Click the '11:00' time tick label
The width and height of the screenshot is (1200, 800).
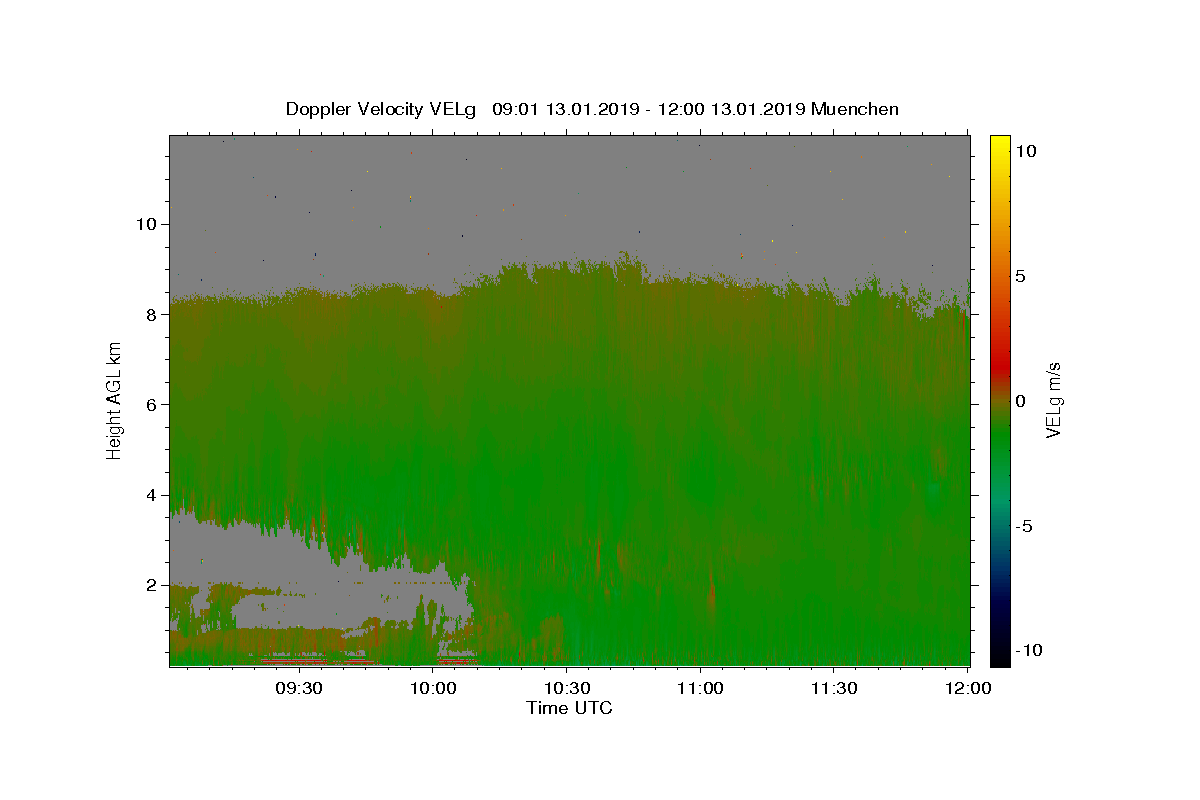pyautogui.click(x=700, y=689)
